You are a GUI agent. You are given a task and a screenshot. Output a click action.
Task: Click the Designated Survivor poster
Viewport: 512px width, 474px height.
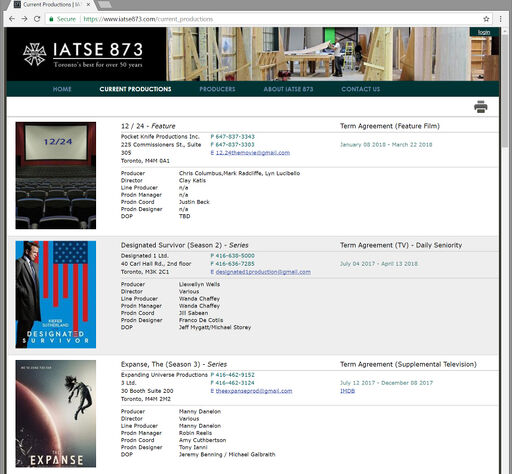(x=56, y=294)
